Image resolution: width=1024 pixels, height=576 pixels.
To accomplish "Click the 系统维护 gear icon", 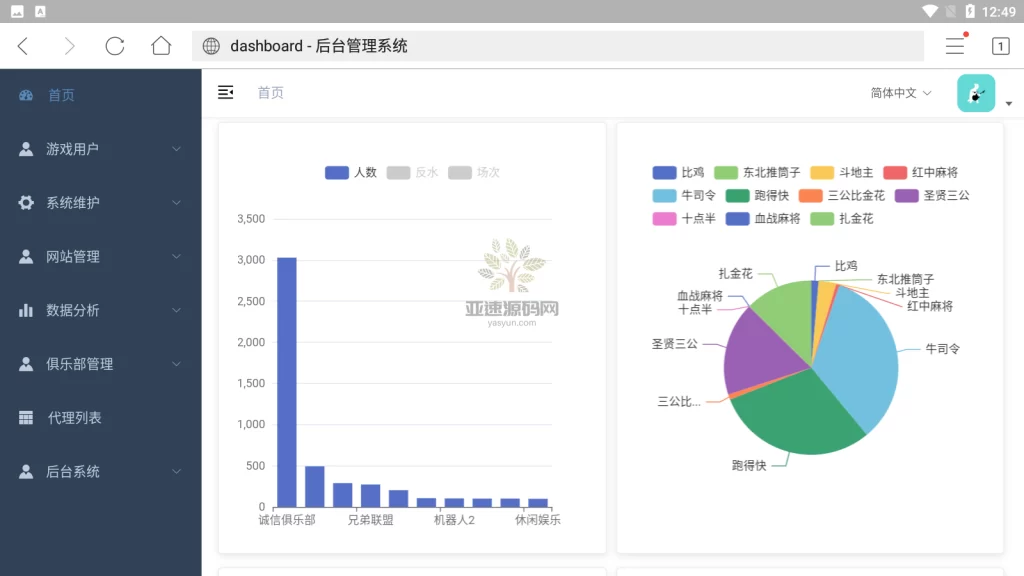I will tap(24, 202).
